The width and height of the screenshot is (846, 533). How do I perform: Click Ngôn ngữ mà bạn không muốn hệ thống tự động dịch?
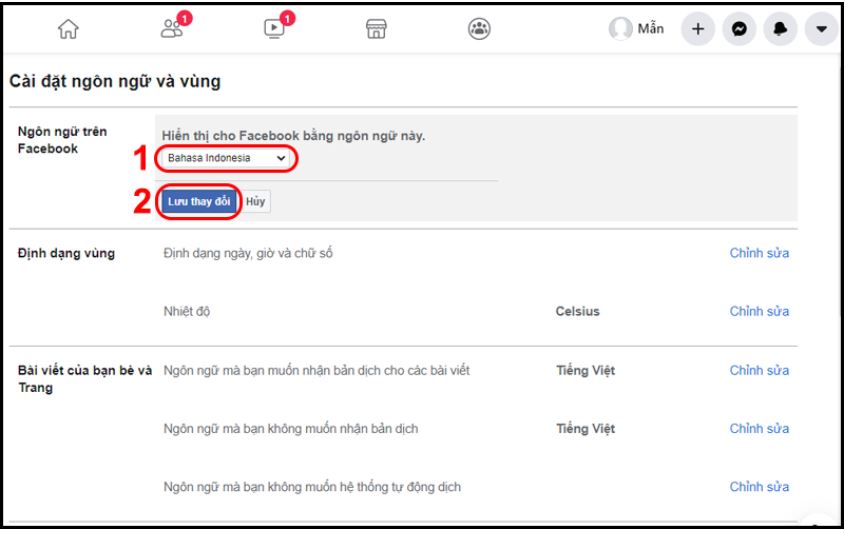point(312,487)
